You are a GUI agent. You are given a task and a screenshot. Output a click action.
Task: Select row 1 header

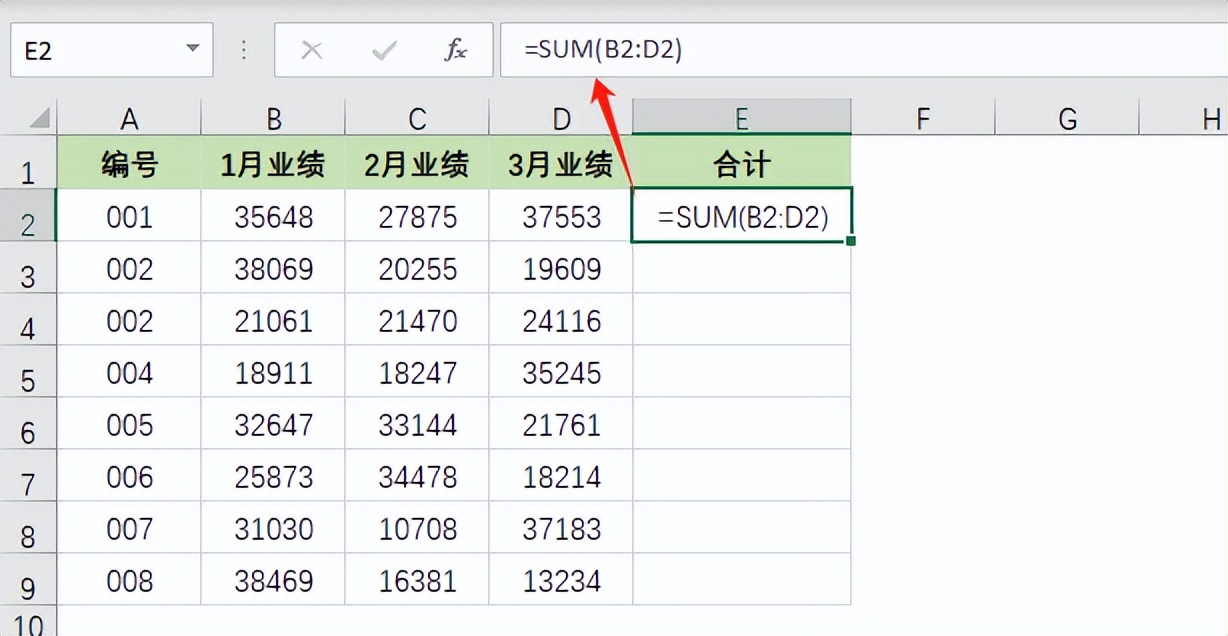click(x=28, y=164)
